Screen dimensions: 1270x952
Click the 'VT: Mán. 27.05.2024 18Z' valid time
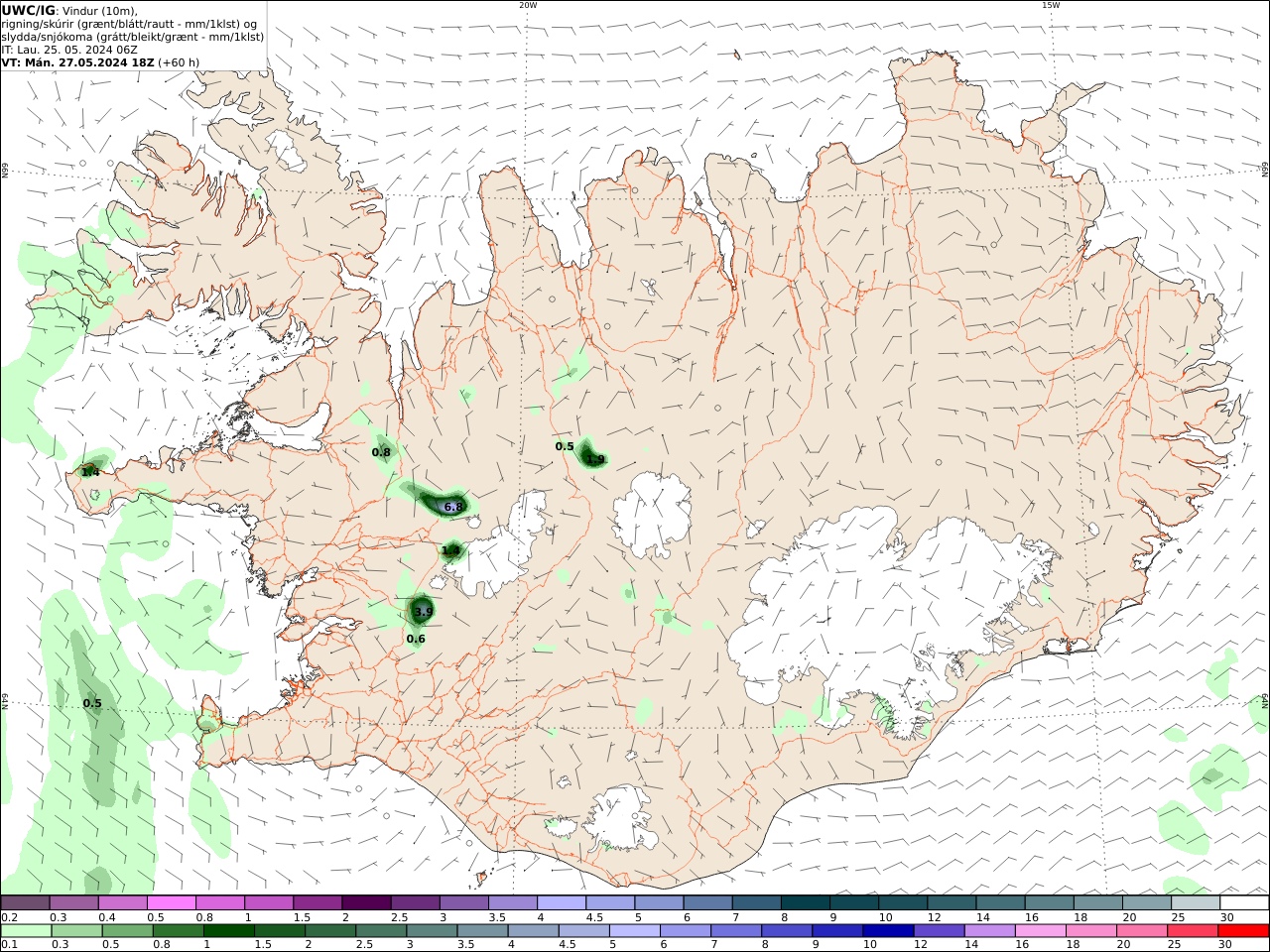[x=77, y=62]
